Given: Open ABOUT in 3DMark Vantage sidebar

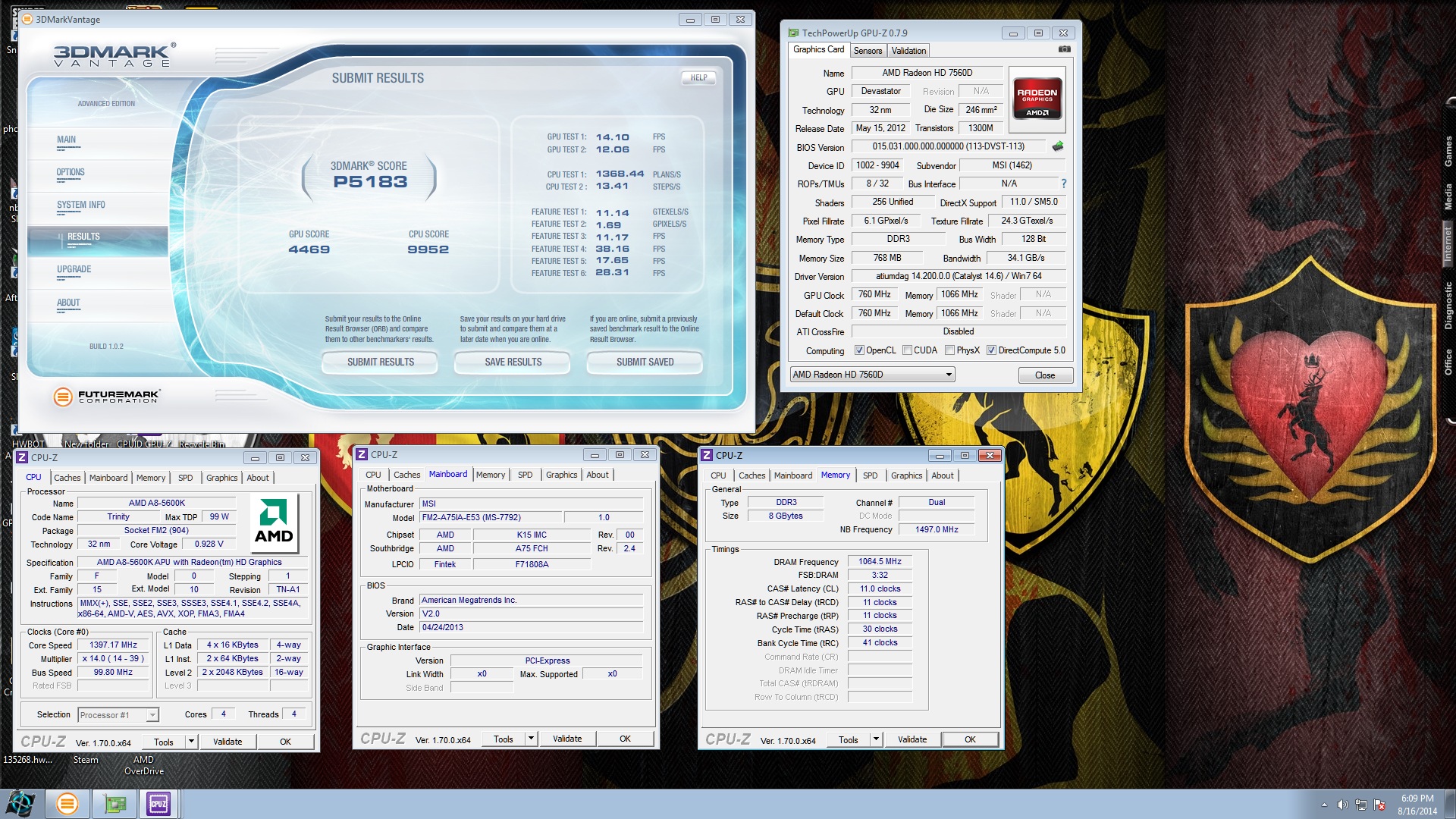Looking at the screenshot, I should (x=68, y=303).
